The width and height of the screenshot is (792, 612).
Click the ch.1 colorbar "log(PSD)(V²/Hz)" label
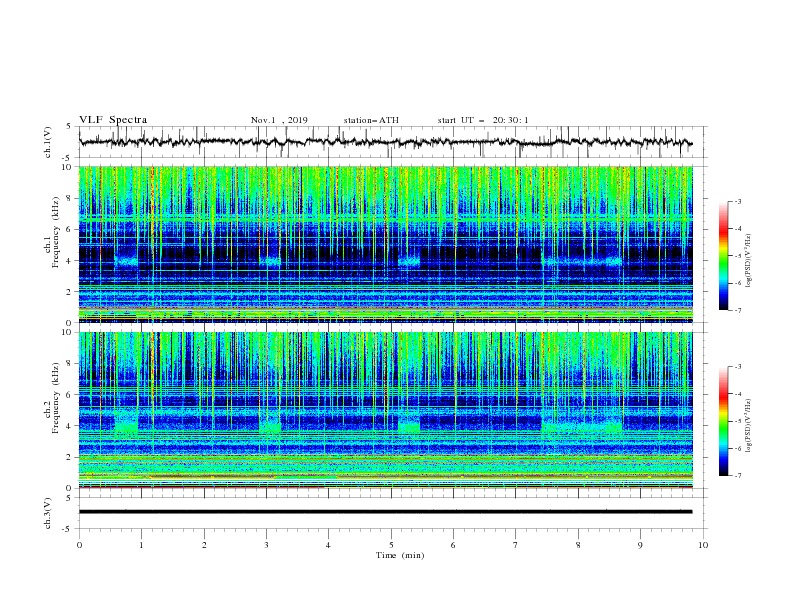coord(749,261)
